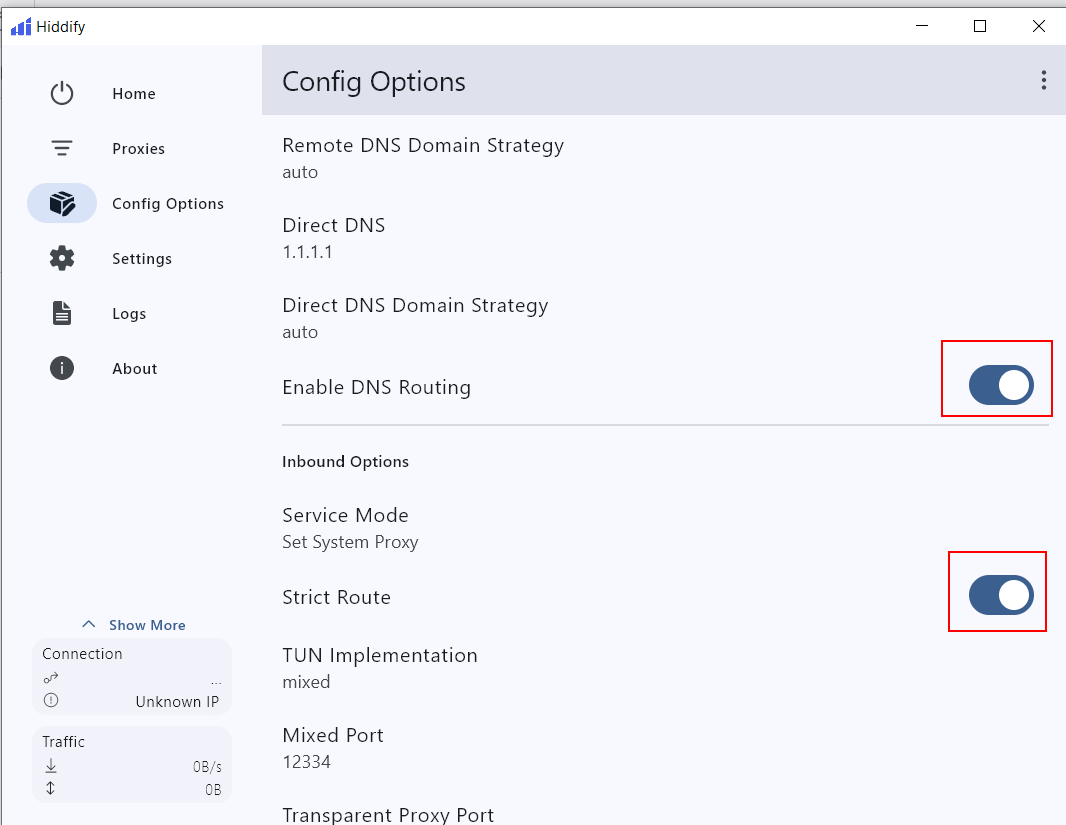Click the Logs document icon
Viewport: 1066px width, 825px height.
pos(62,314)
